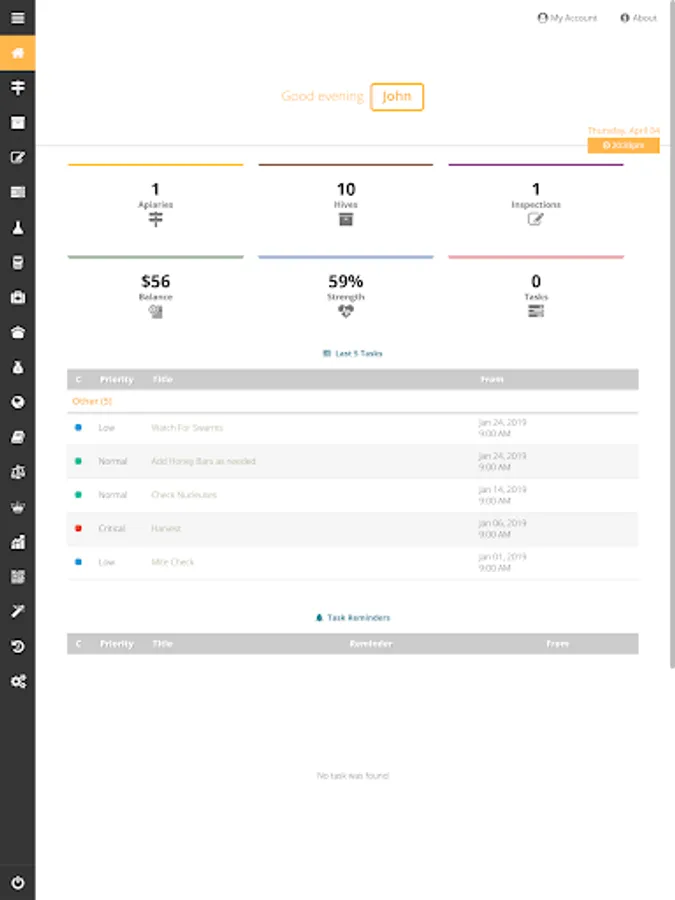675x900 pixels.
Task: Click the green dot on Check Nucleuses row
Action: point(78,494)
